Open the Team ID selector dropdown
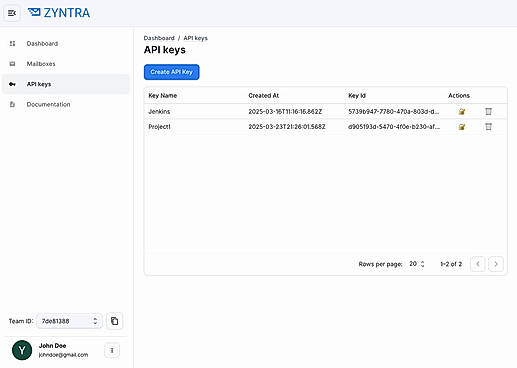Viewport: 517px width, 368px height. pyautogui.click(x=69, y=321)
